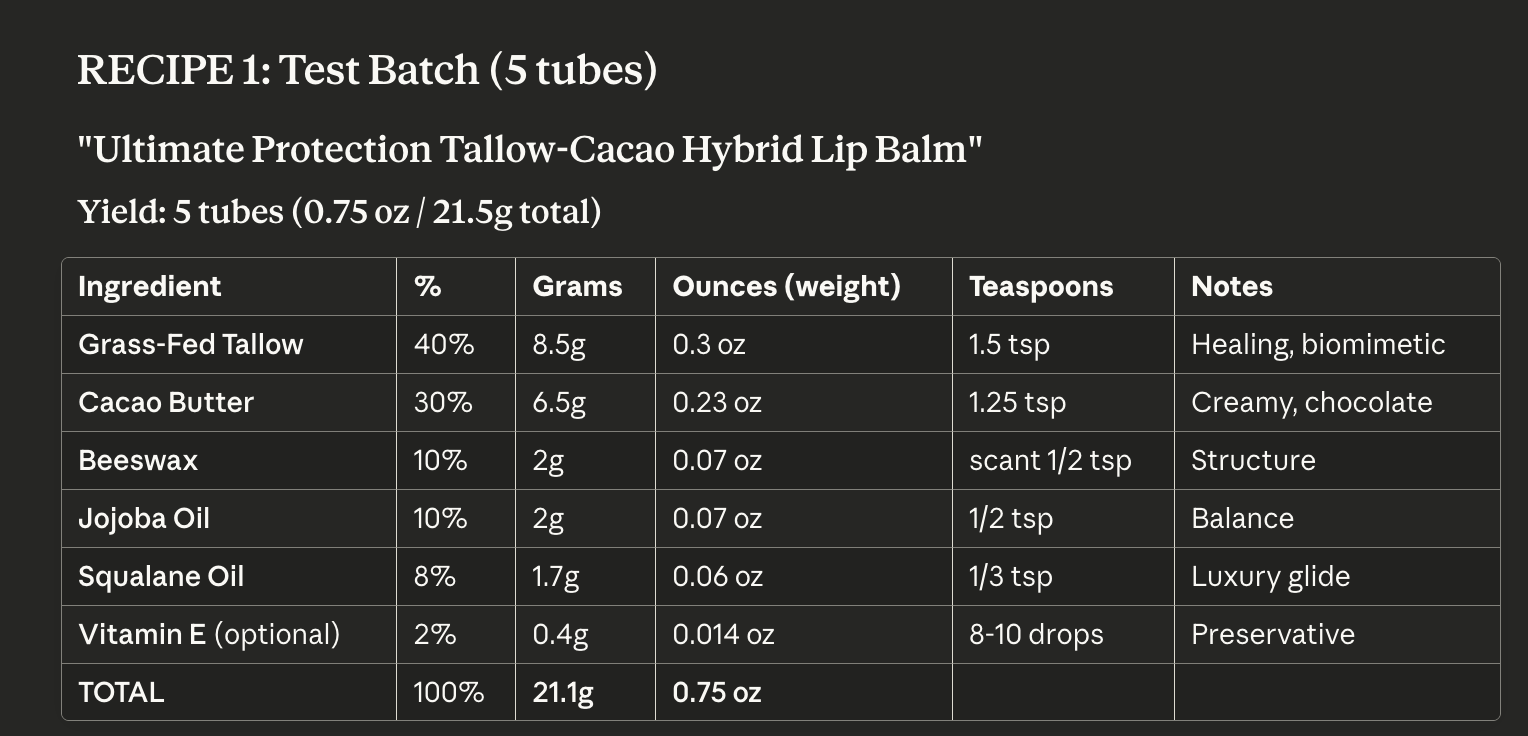Select the Squalane Oil row label

click(161, 577)
